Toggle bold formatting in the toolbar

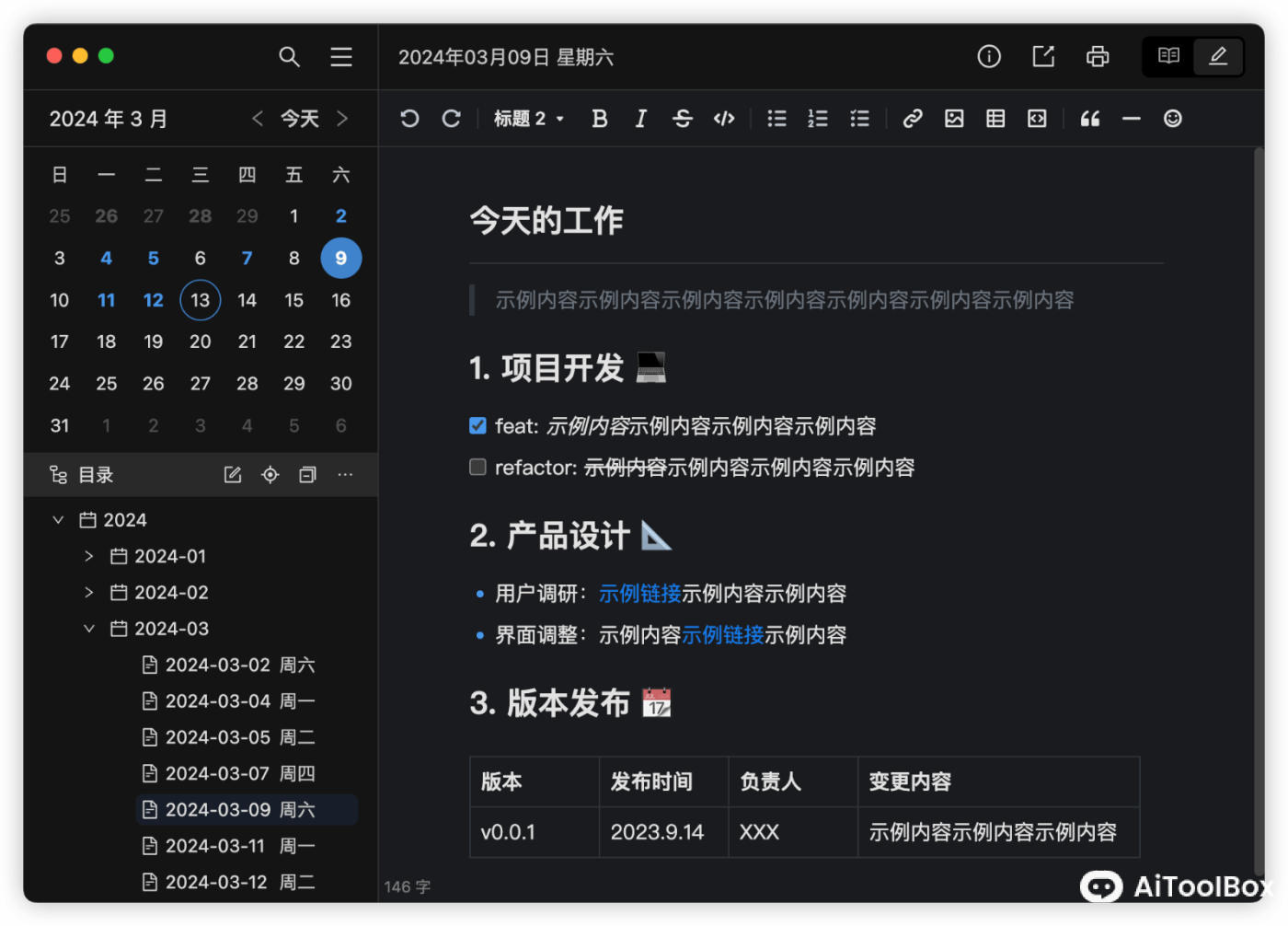tap(599, 118)
